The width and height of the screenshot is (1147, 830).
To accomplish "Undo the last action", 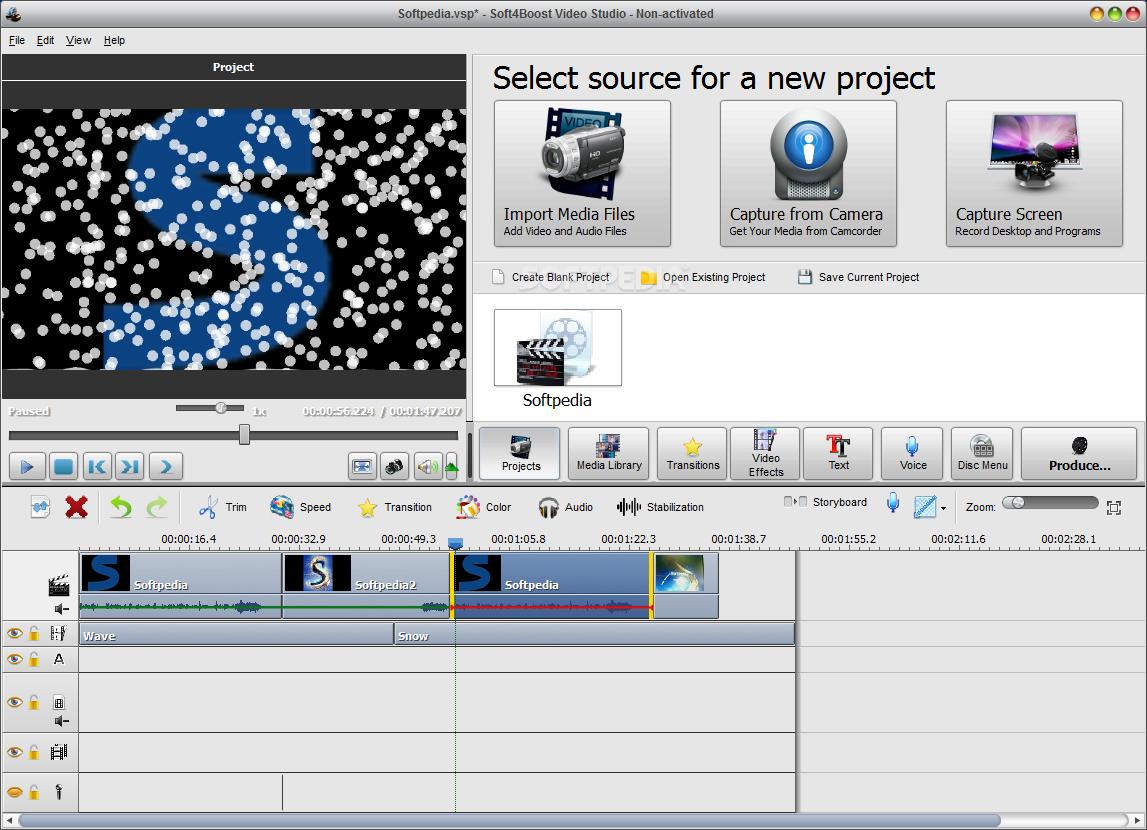I will click(121, 507).
